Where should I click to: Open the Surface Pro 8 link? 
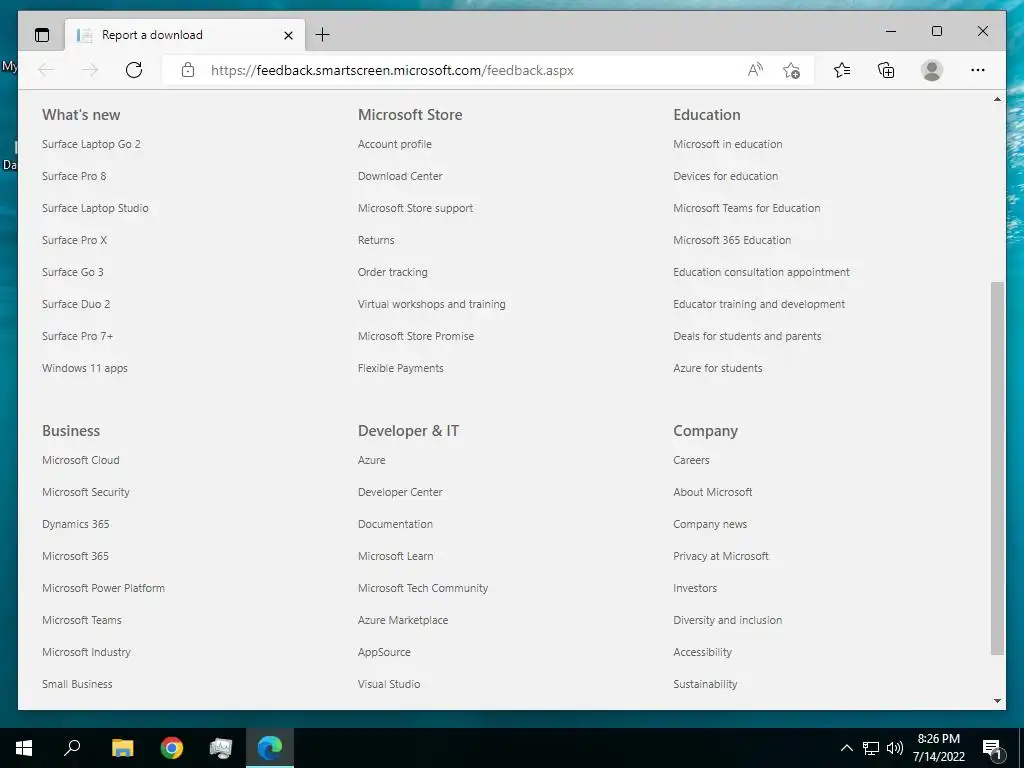tap(74, 176)
